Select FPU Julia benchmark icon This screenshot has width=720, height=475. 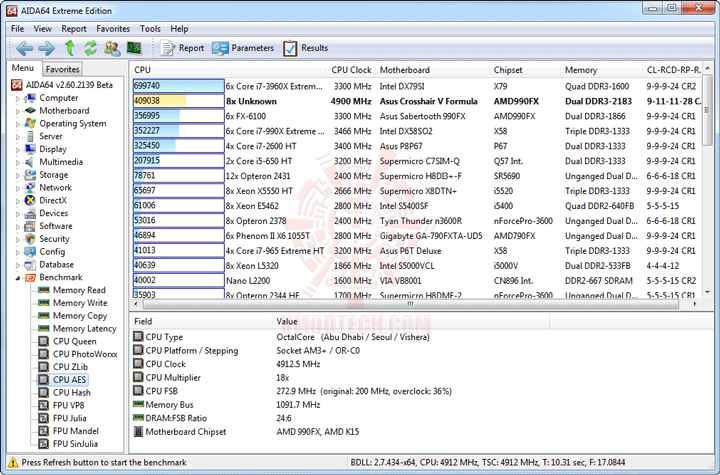pos(44,418)
